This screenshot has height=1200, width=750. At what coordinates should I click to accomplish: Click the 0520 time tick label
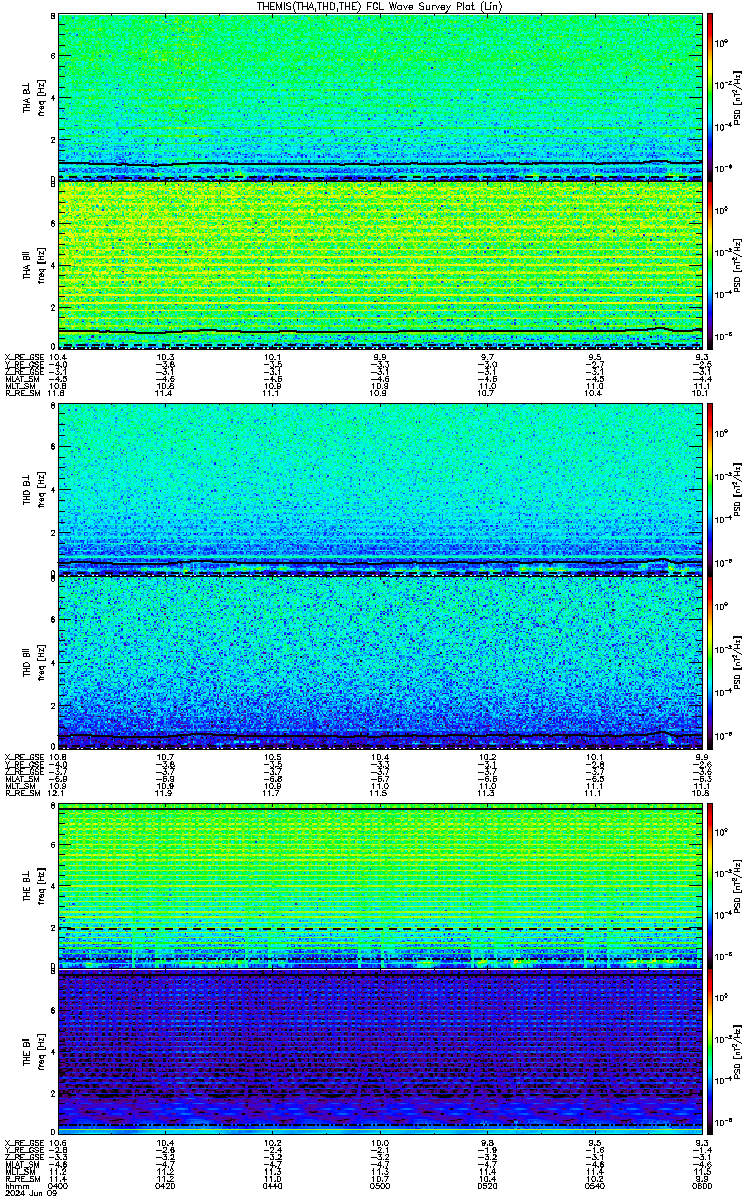point(488,1186)
